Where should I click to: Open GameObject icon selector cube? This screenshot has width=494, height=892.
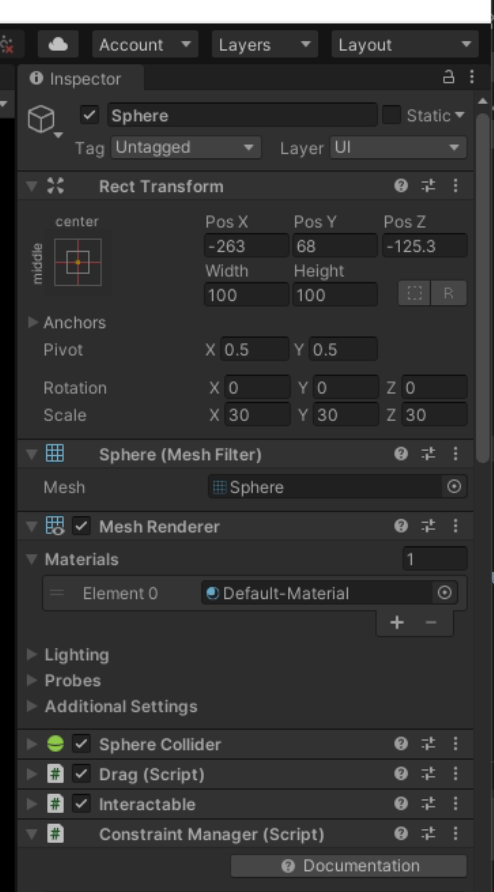pyautogui.click(x=42, y=119)
